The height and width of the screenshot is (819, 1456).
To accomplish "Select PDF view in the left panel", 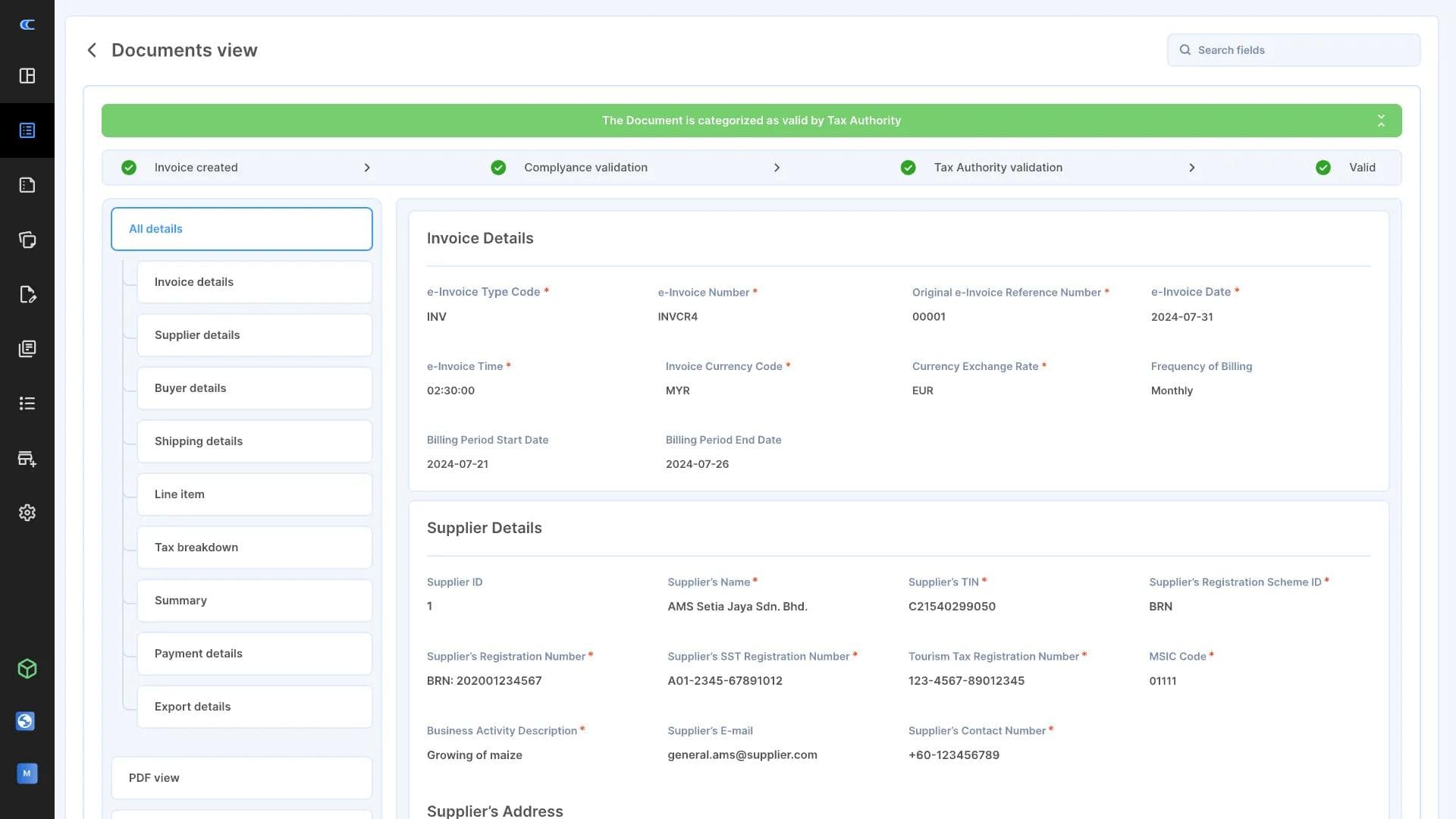I will (241, 777).
